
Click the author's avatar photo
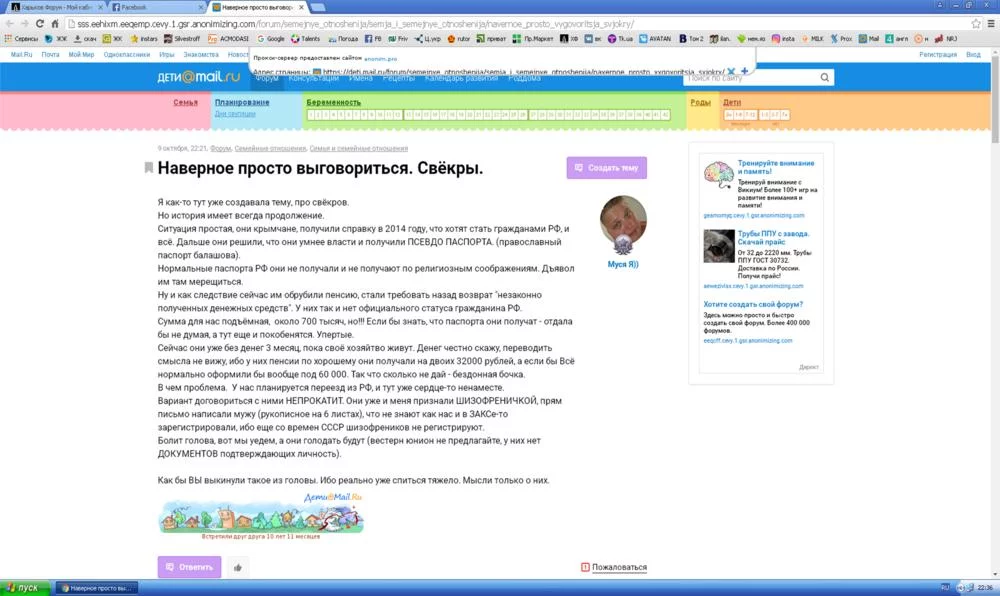point(623,220)
